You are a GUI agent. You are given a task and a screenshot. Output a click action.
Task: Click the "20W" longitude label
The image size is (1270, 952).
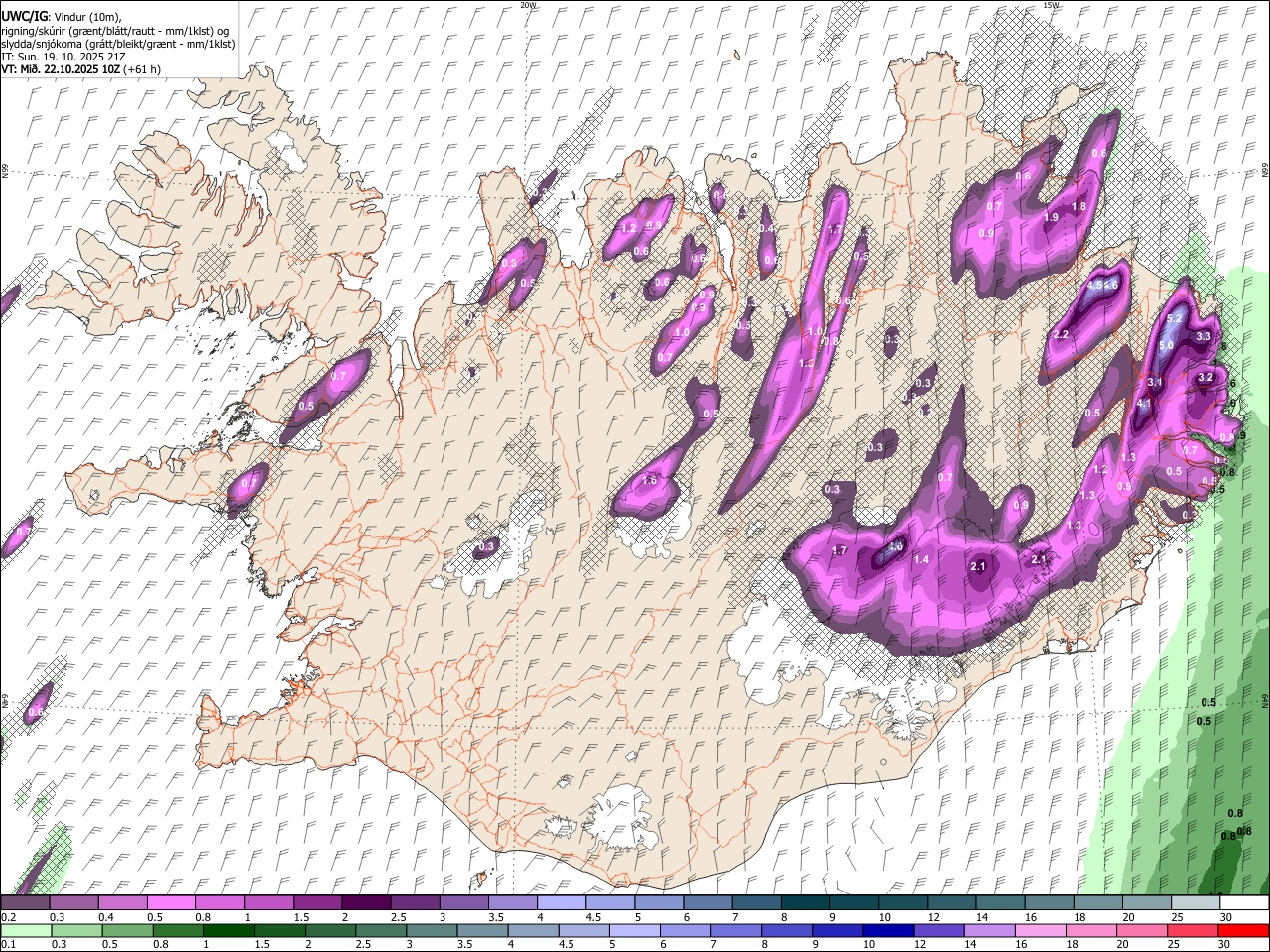coord(528,5)
